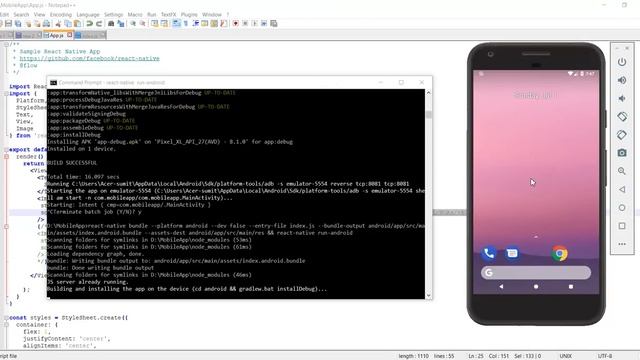Rotate emulator left

pyautogui.click(x=622, y=117)
